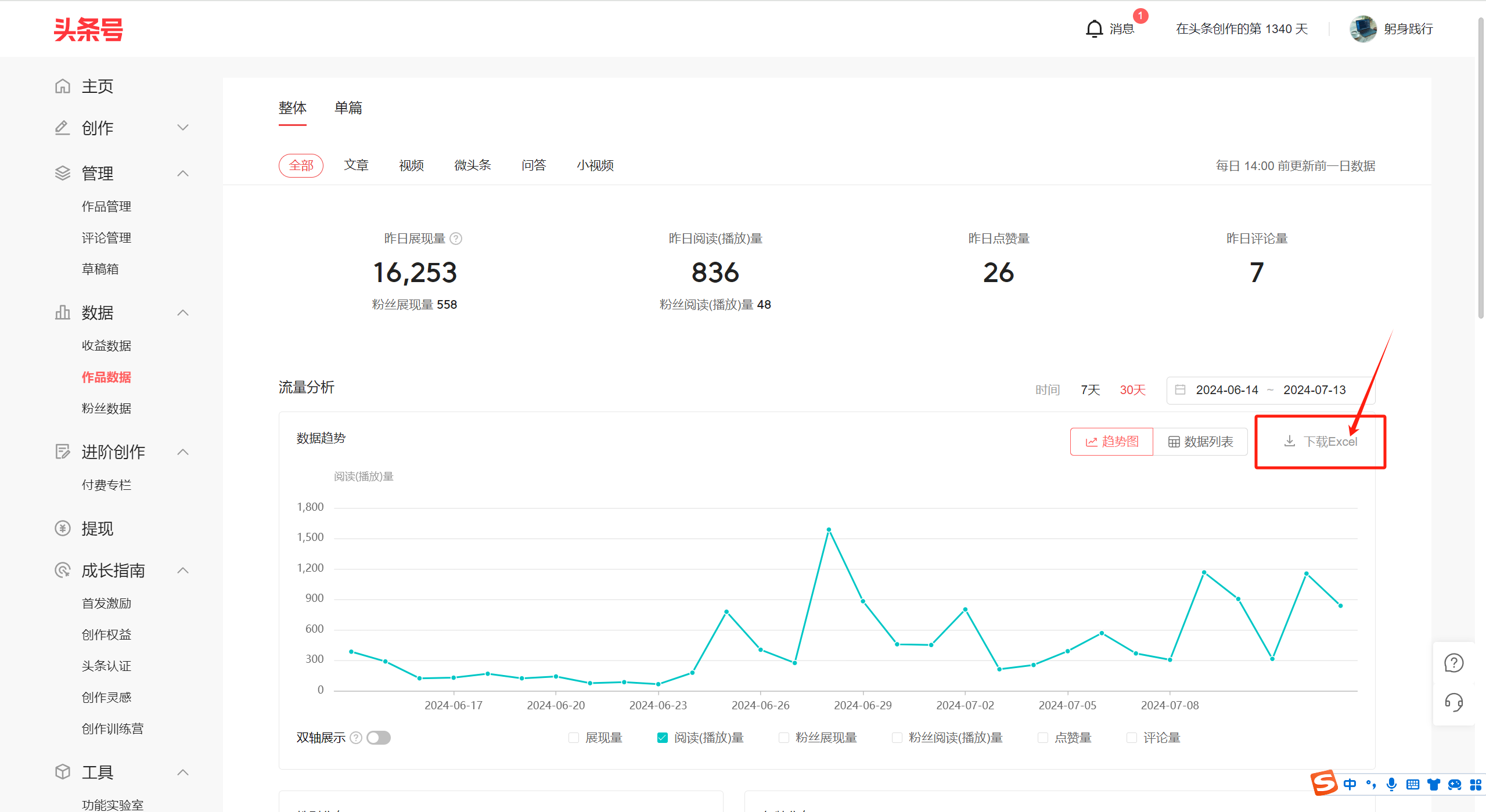Switch to the 单篇 tab

(x=348, y=108)
